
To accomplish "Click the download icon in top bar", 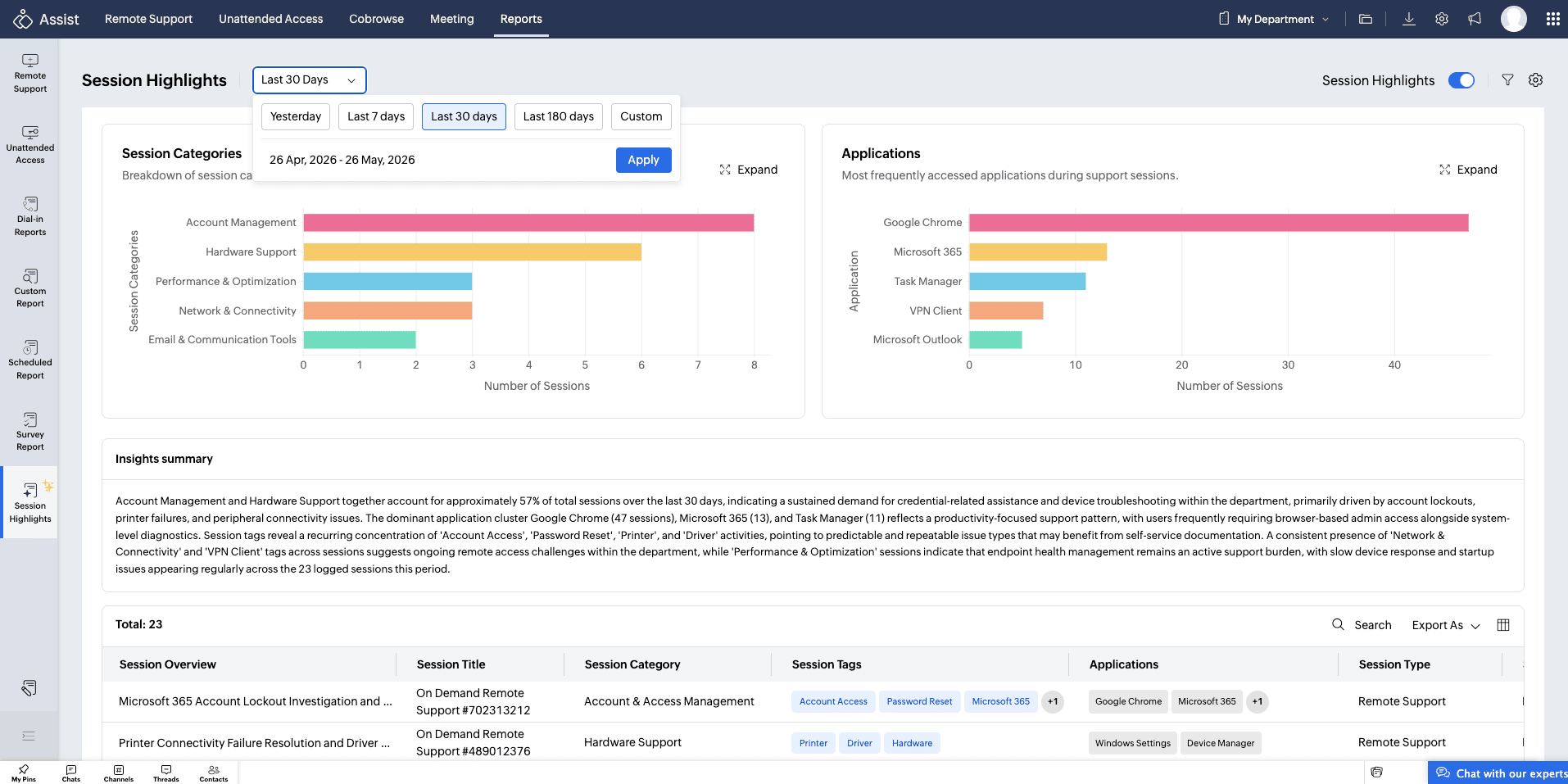I will 1409,19.
